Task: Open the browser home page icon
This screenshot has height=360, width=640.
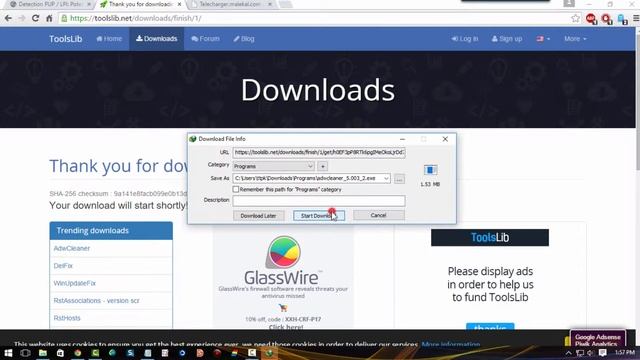Action: coord(49,18)
